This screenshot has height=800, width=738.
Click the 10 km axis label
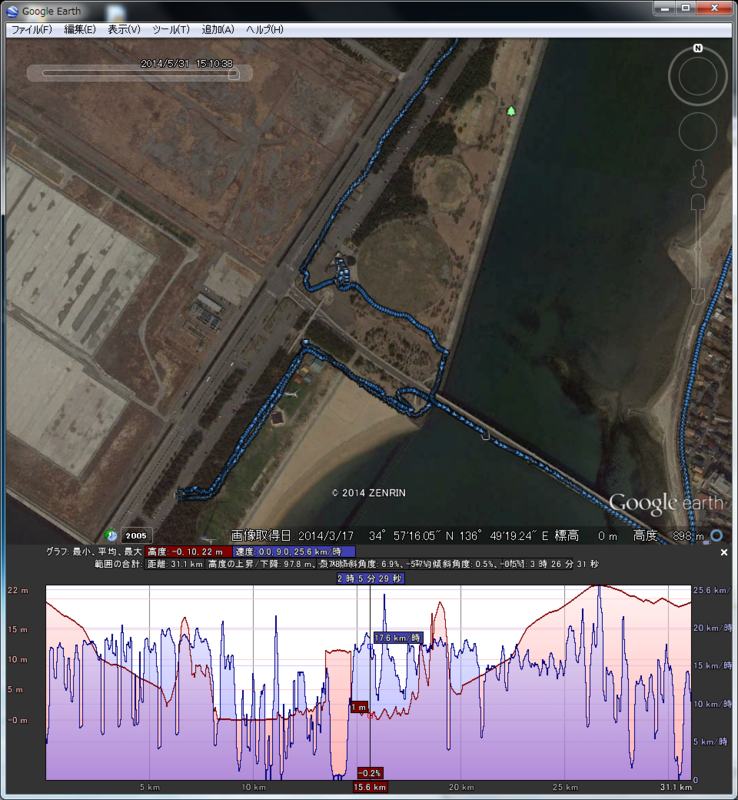pyautogui.click(x=254, y=787)
